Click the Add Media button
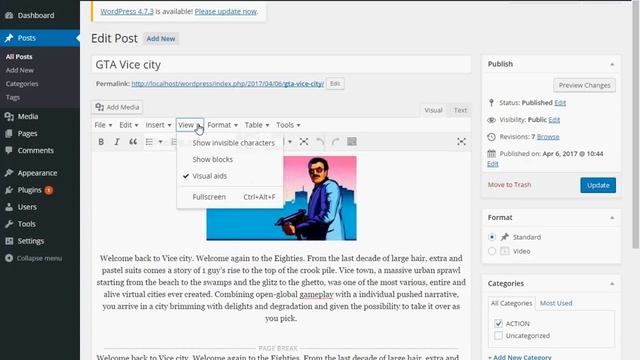This screenshot has width=640, height=360. point(117,107)
